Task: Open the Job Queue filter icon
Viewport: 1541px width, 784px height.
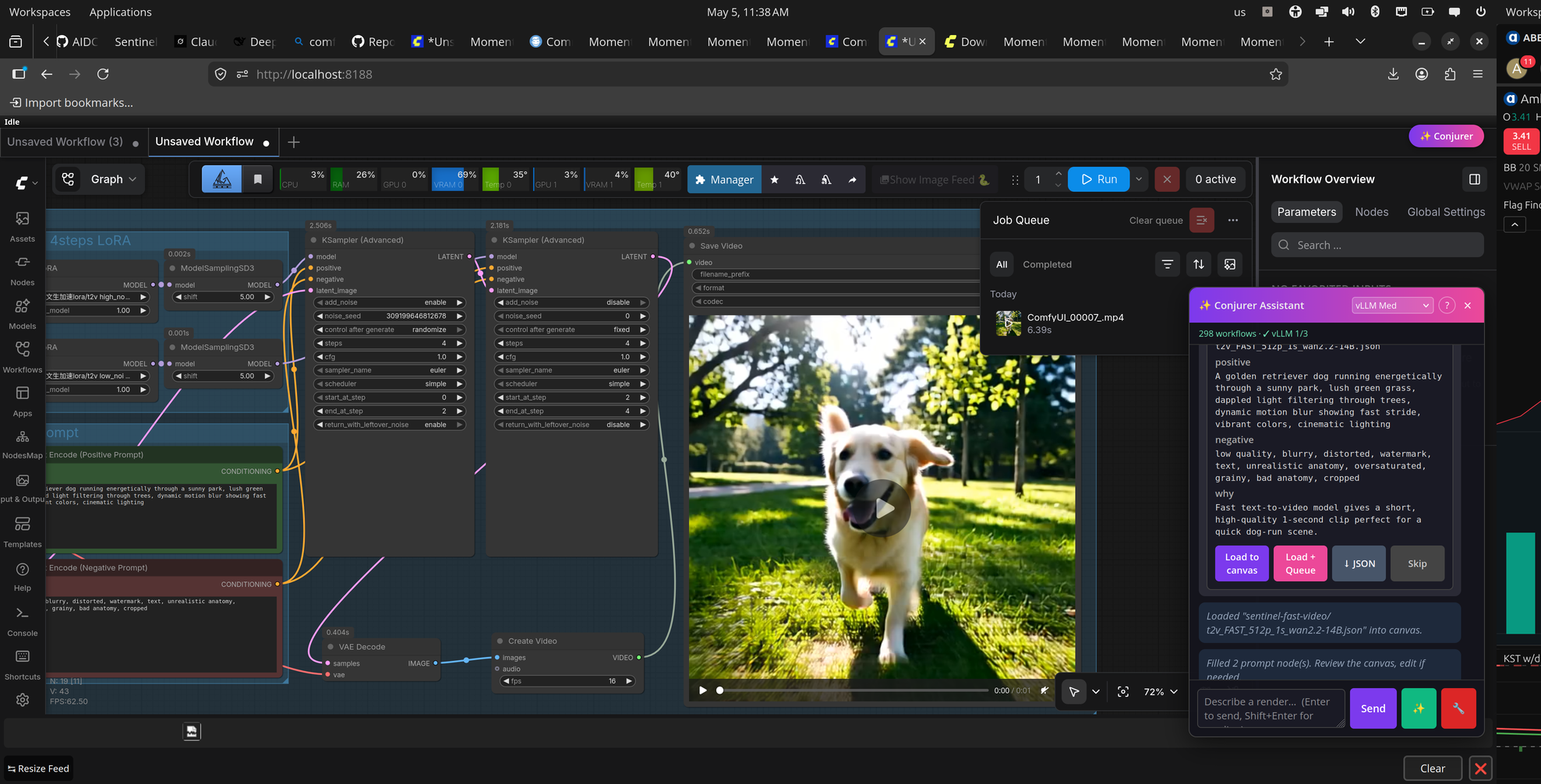Action: point(1168,264)
